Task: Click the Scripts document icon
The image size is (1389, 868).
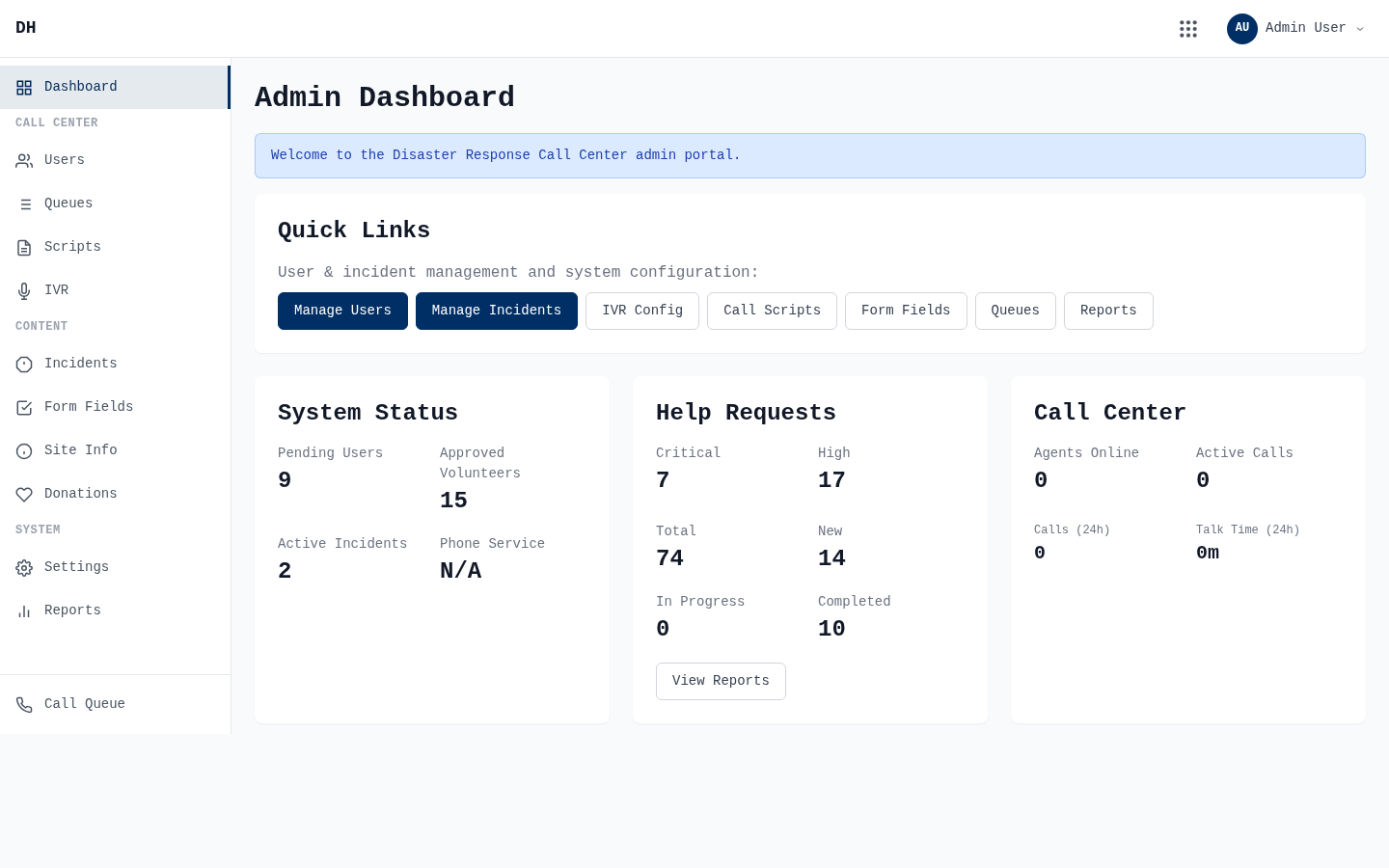Action: point(24,247)
